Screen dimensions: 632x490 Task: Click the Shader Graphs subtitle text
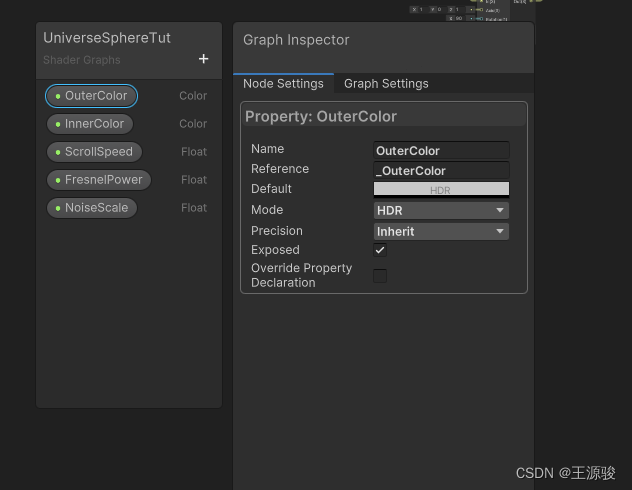81,60
